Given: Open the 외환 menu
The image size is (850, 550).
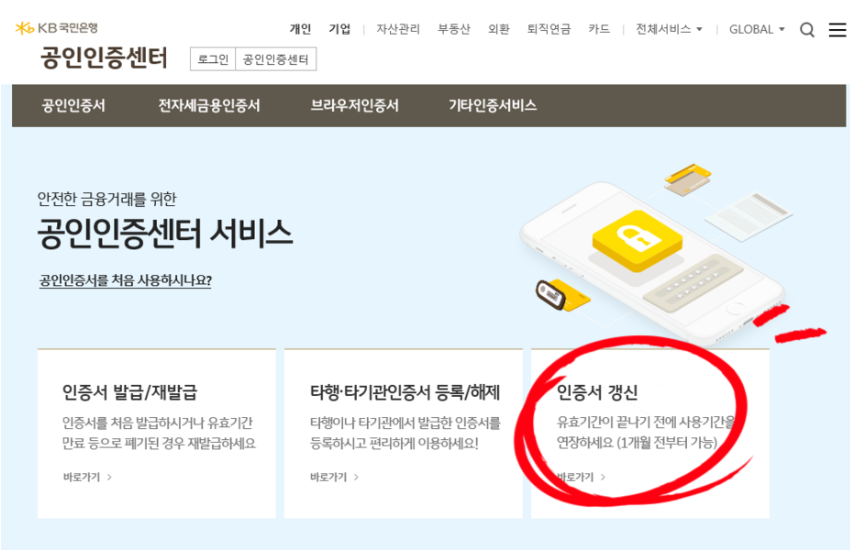Looking at the screenshot, I should (x=499, y=29).
